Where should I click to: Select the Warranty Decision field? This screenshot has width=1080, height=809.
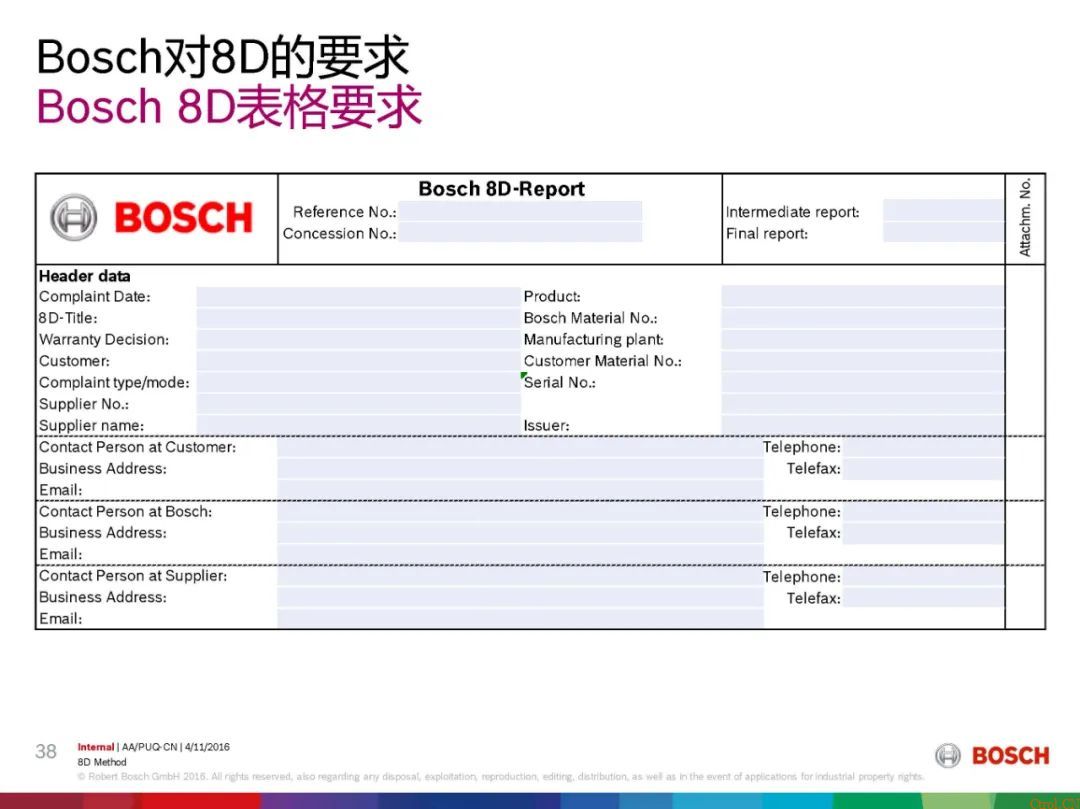point(360,339)
